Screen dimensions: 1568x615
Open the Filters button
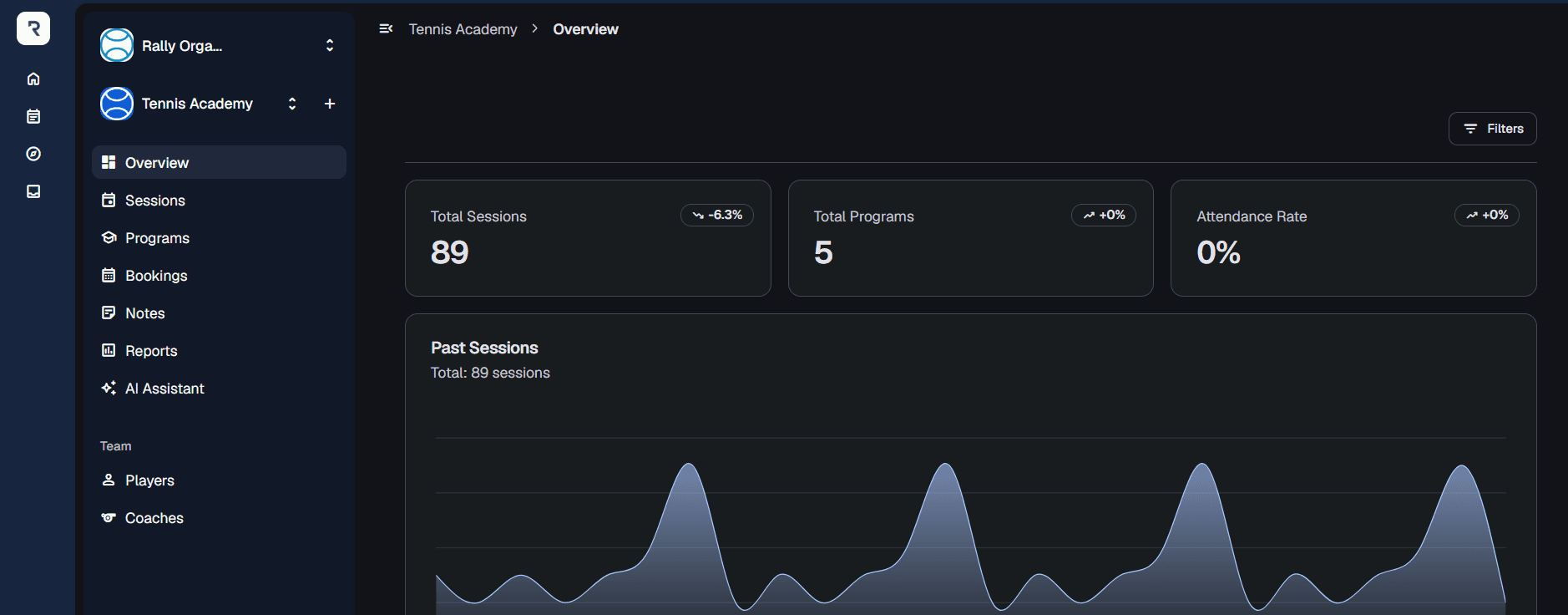[x=1492, y=129]
